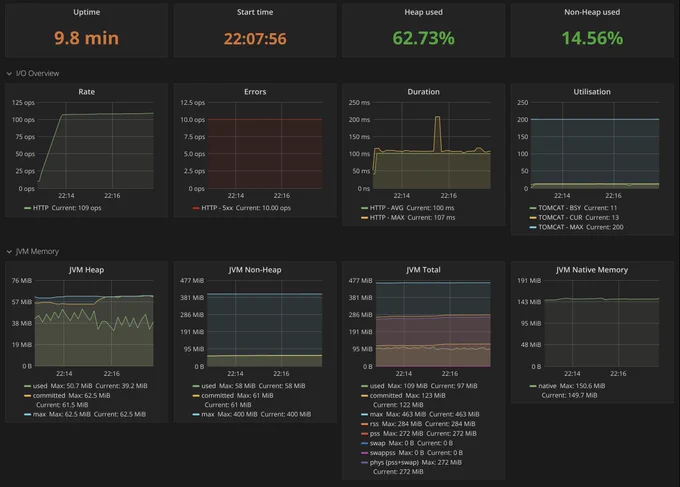Click the Max: 150.6 MiB text
The height and width of the screenshot is (487, 680).
pos(582,386)
